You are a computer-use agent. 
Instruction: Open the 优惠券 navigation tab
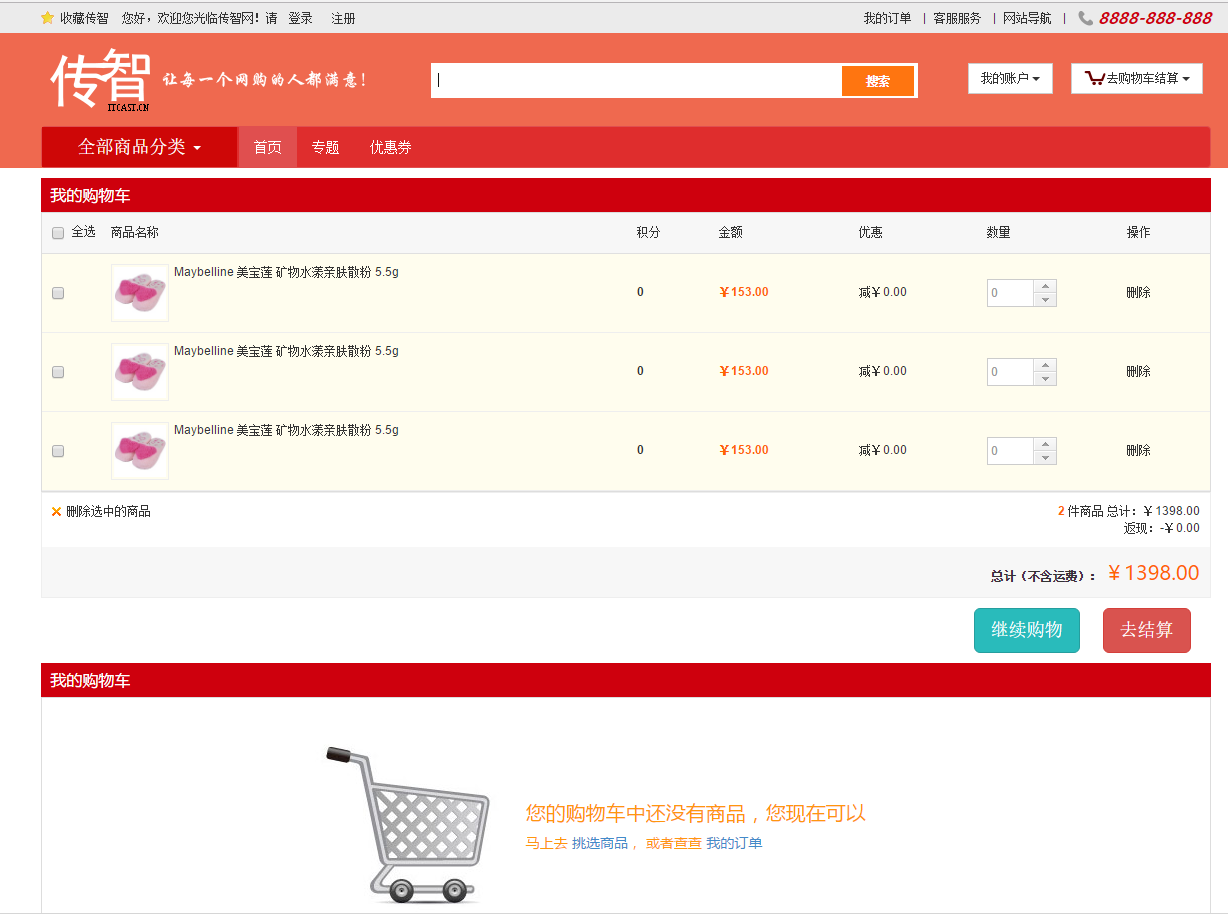pos(391,147)
